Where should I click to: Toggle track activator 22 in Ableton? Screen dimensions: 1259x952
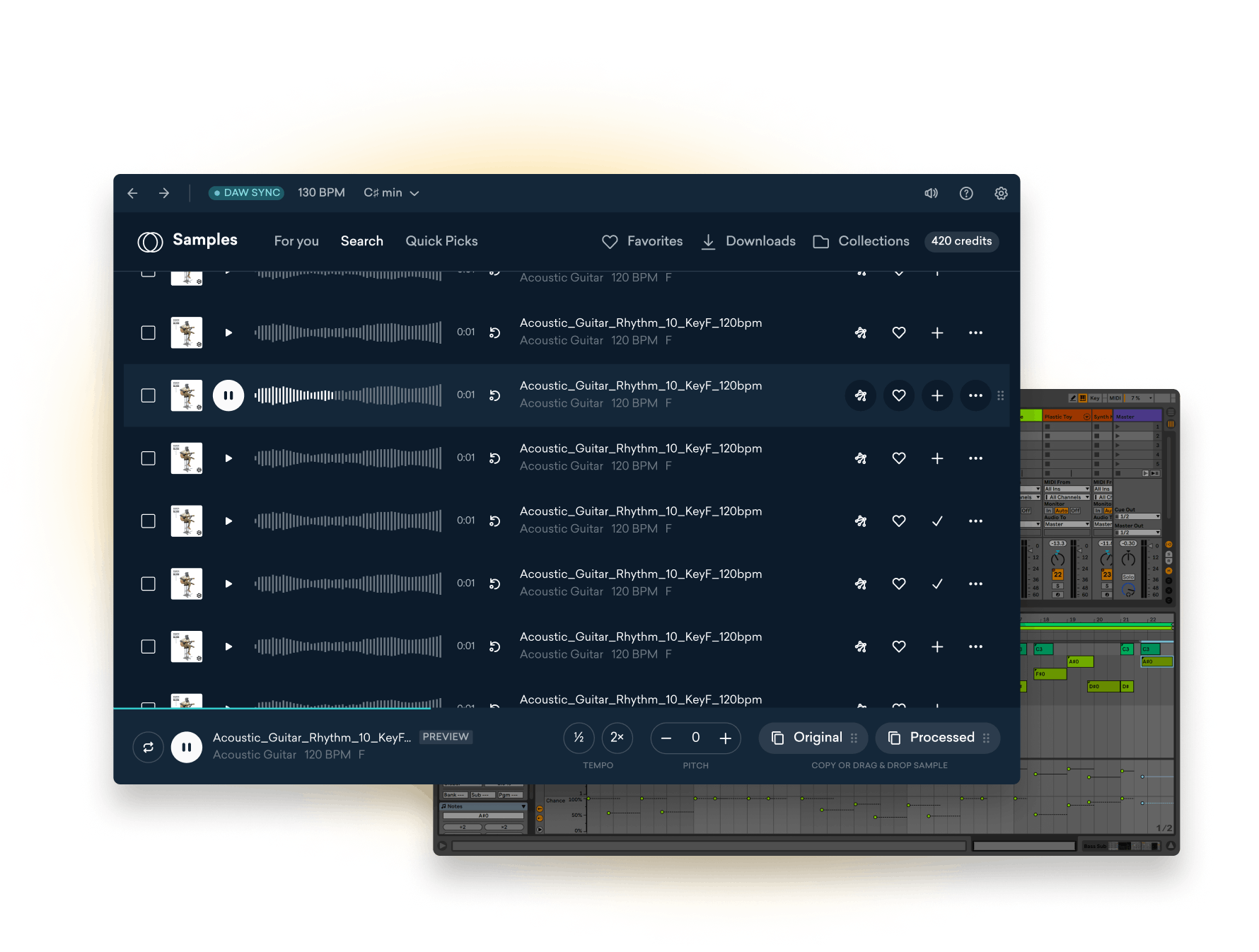pyautogui.click(x=1057, y=574)
